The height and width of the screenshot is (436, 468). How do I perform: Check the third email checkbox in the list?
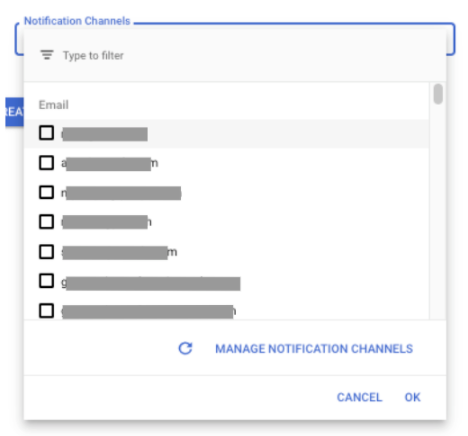tap(46, 192)
